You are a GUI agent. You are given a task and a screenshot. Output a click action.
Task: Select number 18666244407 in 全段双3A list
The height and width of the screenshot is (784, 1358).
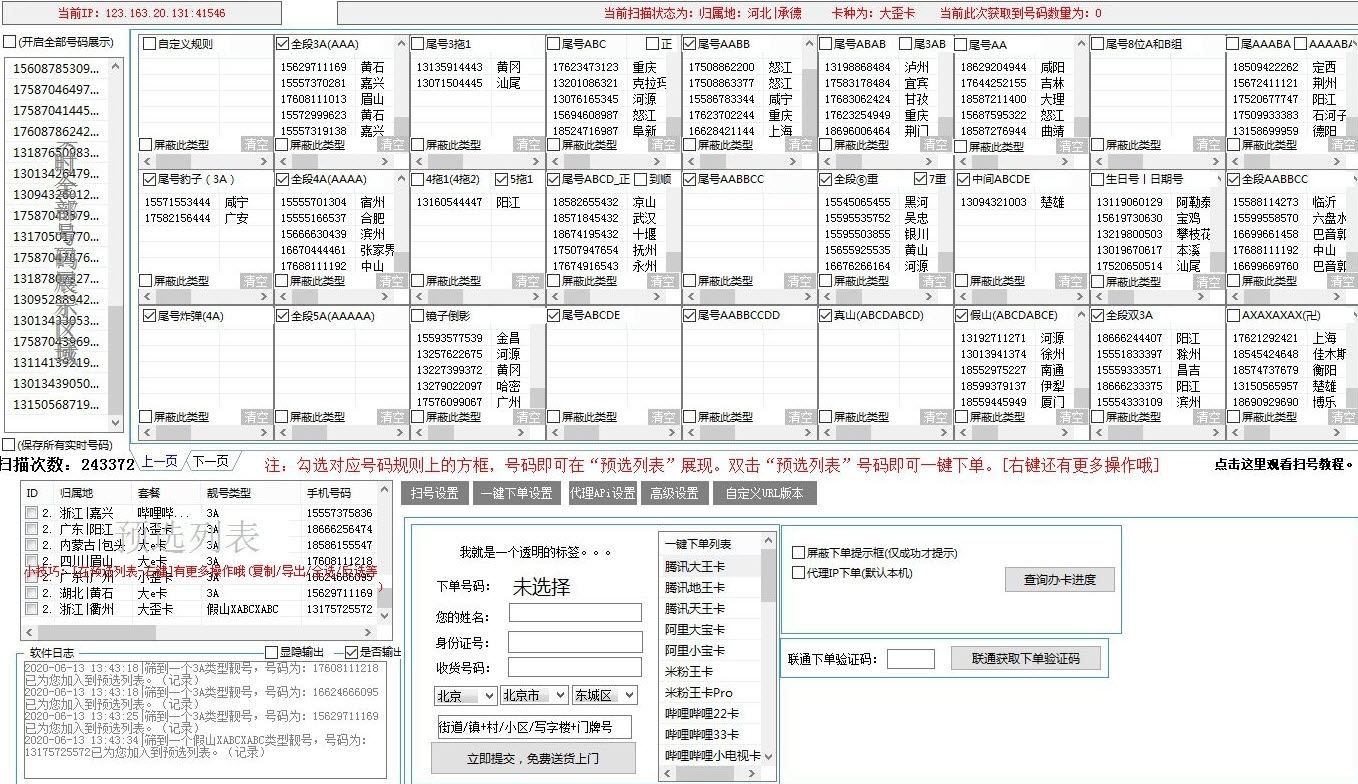(1130, 338)
